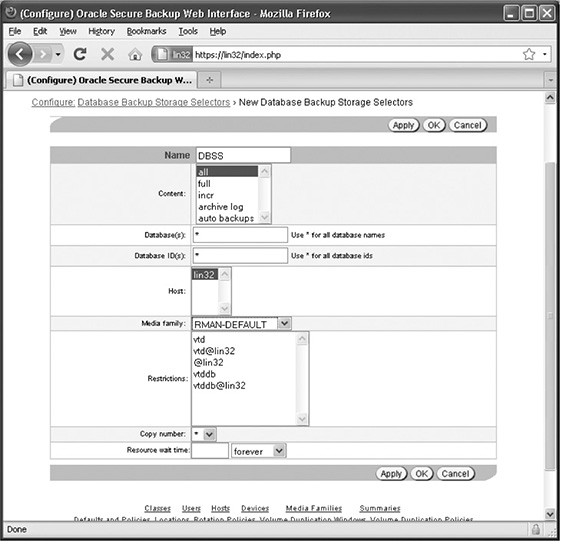Select 'auto backups' in the Content list

(227, 218)
